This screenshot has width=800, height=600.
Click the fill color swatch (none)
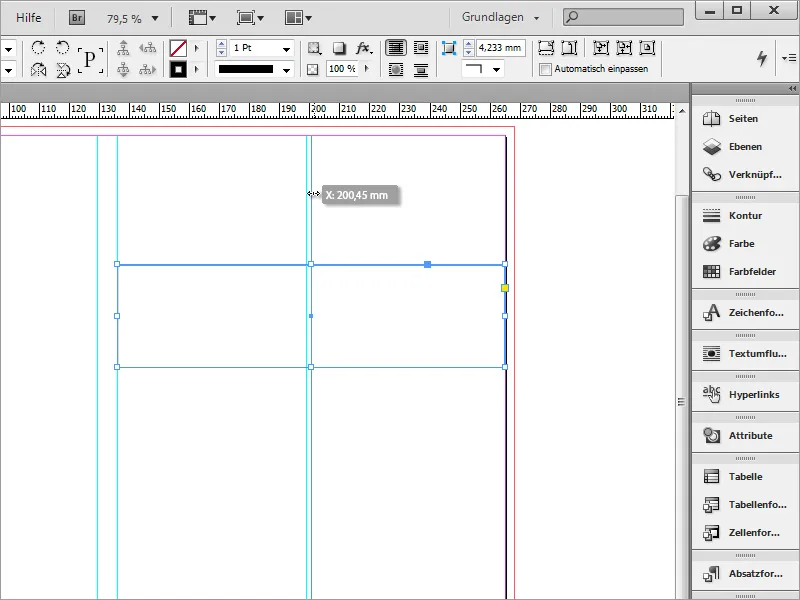(x=178, y=48)
